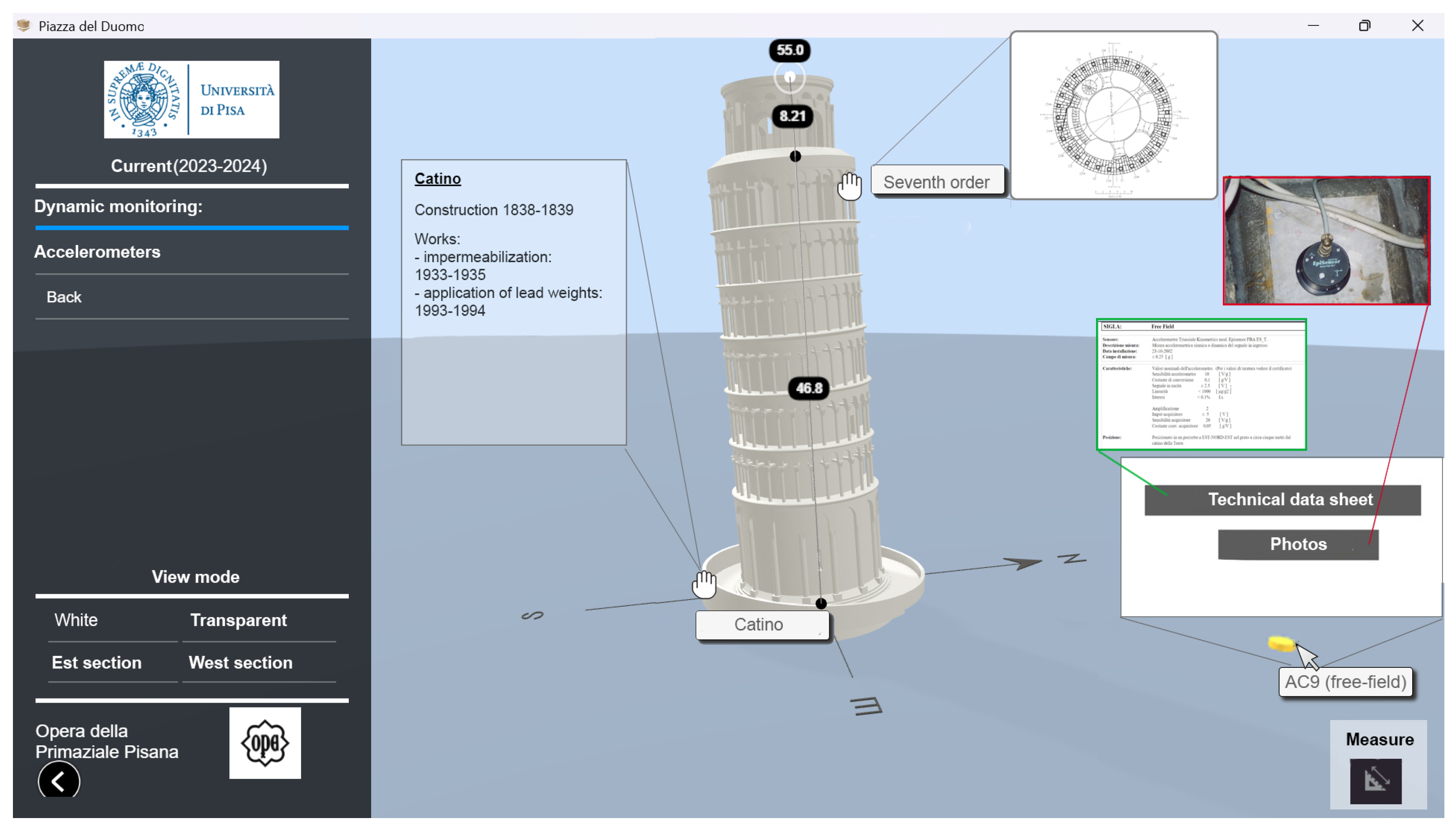This screenshot has width=1456, height=831.
Task: Click the Università di Pisa logo
Action: [191, 99]
